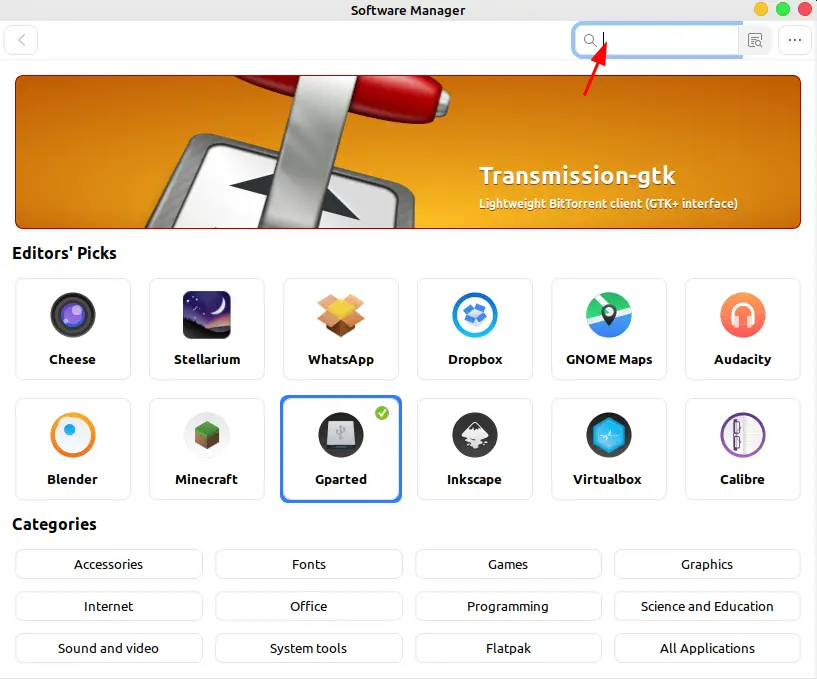The width and height of the screenshot is (817, 679).
Task: Click the back arrow button
Action: (x=21, y=40)
